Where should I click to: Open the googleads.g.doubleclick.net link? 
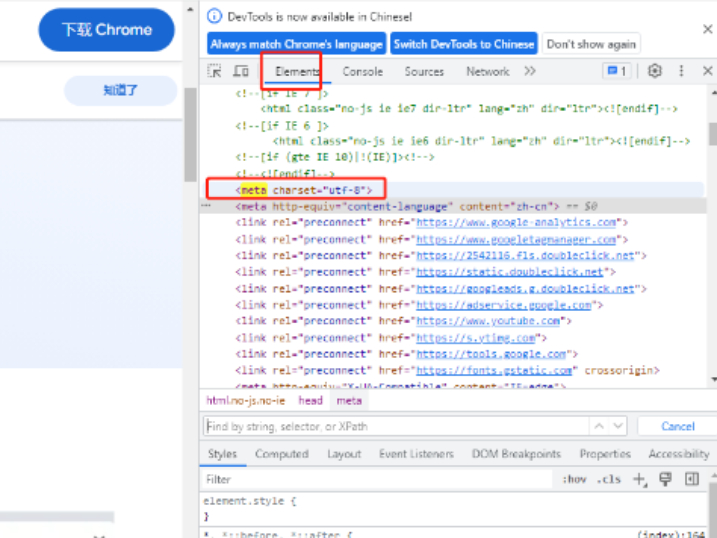(525, 289)
